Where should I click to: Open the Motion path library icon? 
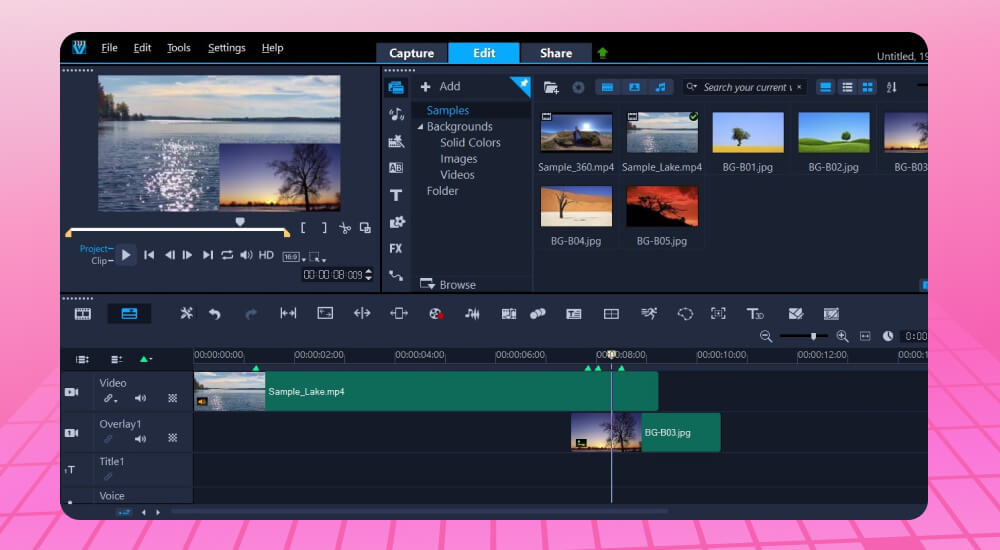(396, 276)
